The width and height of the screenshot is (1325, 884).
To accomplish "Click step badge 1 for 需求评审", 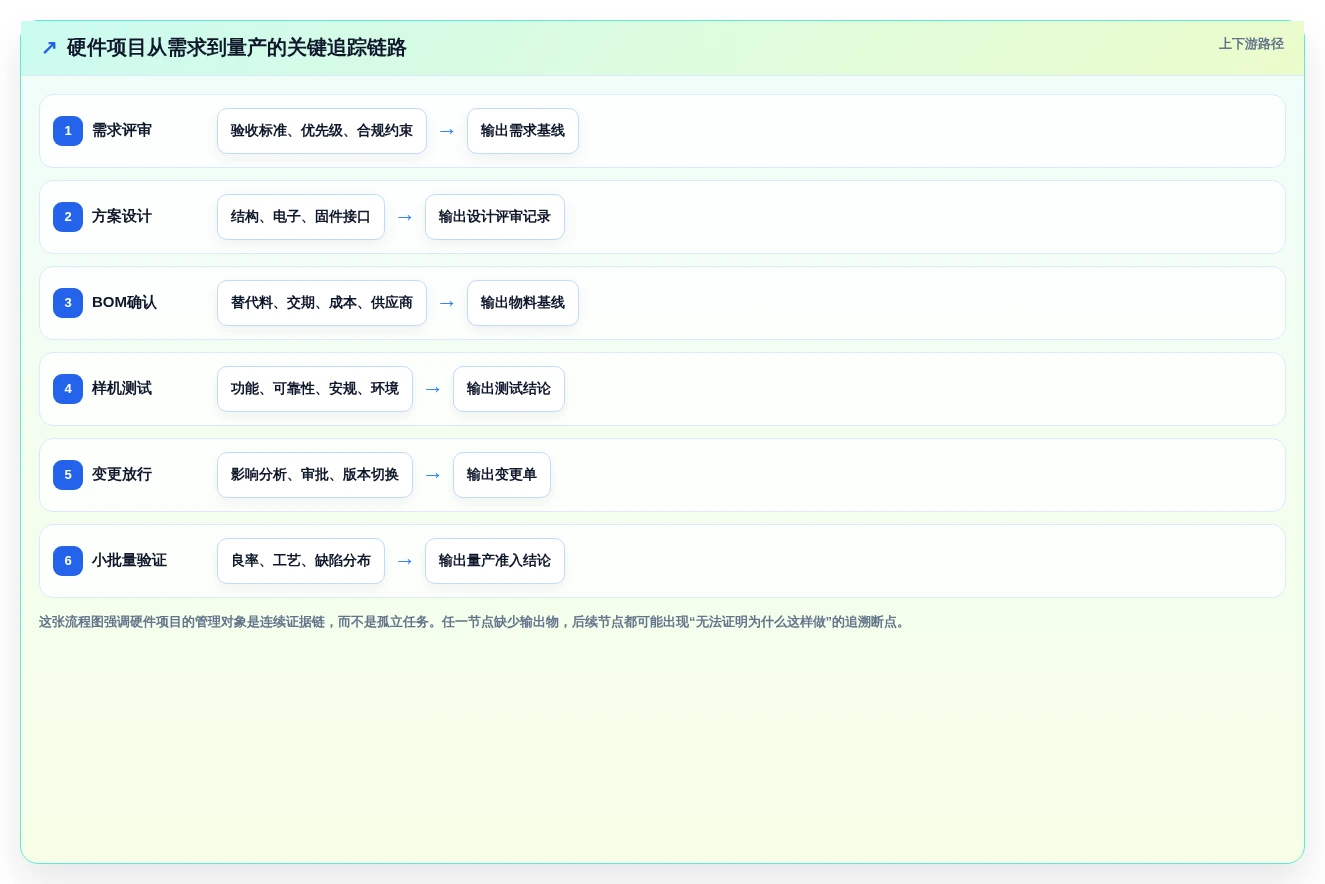I will click(68, 131).
